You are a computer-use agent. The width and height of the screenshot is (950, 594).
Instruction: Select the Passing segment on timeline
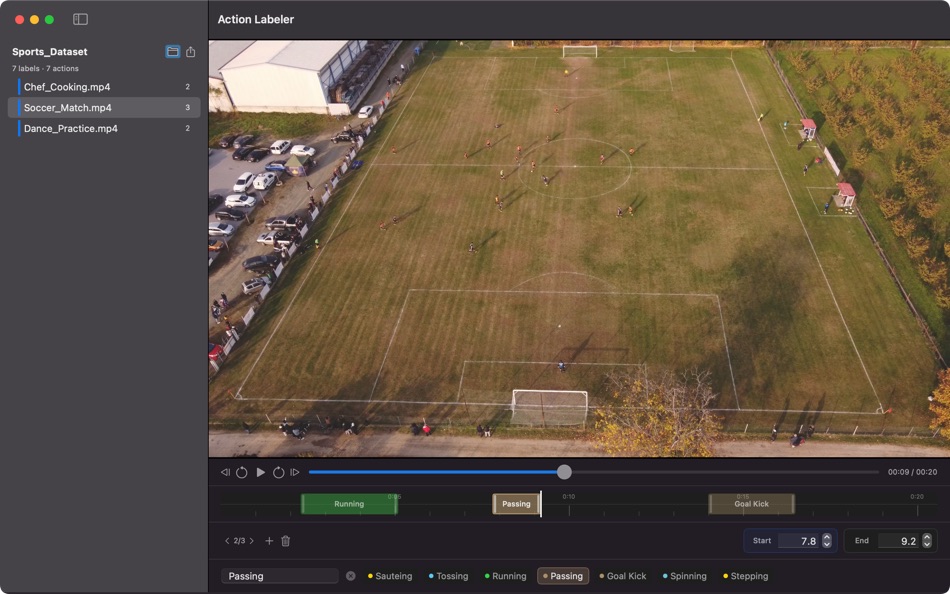[x=516, y=504]
